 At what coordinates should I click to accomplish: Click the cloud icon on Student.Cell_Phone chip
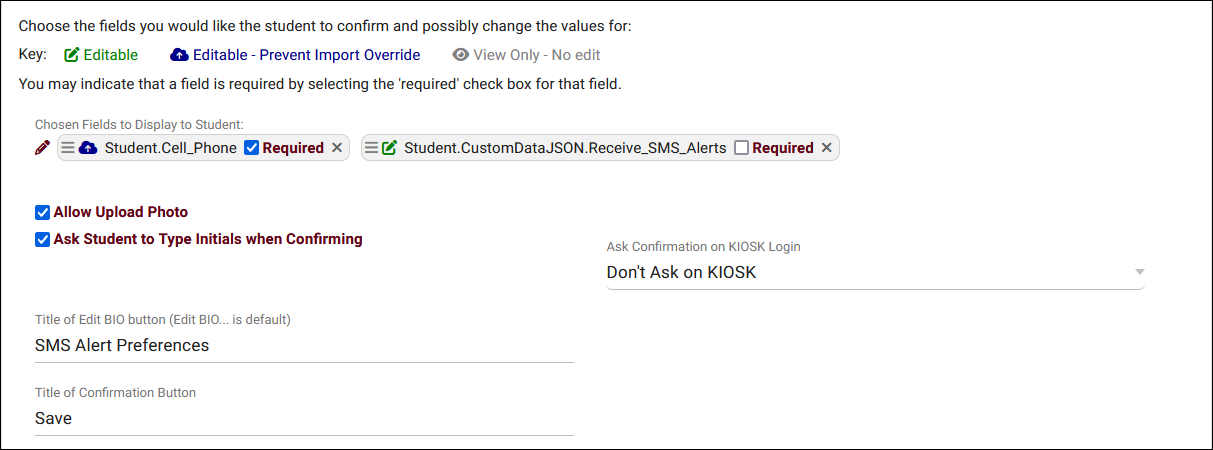tap(88, 148)
